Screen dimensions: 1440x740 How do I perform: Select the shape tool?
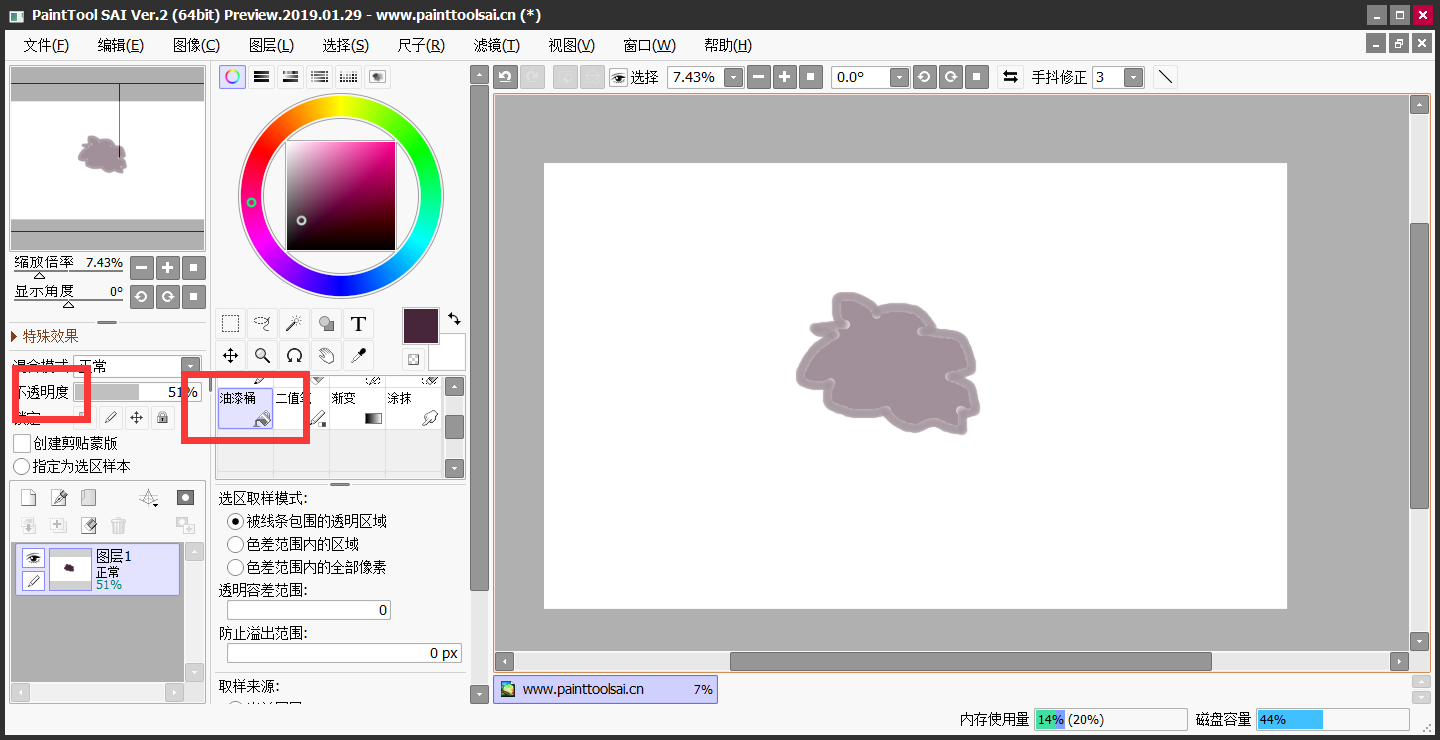click(x=326, y=324)
